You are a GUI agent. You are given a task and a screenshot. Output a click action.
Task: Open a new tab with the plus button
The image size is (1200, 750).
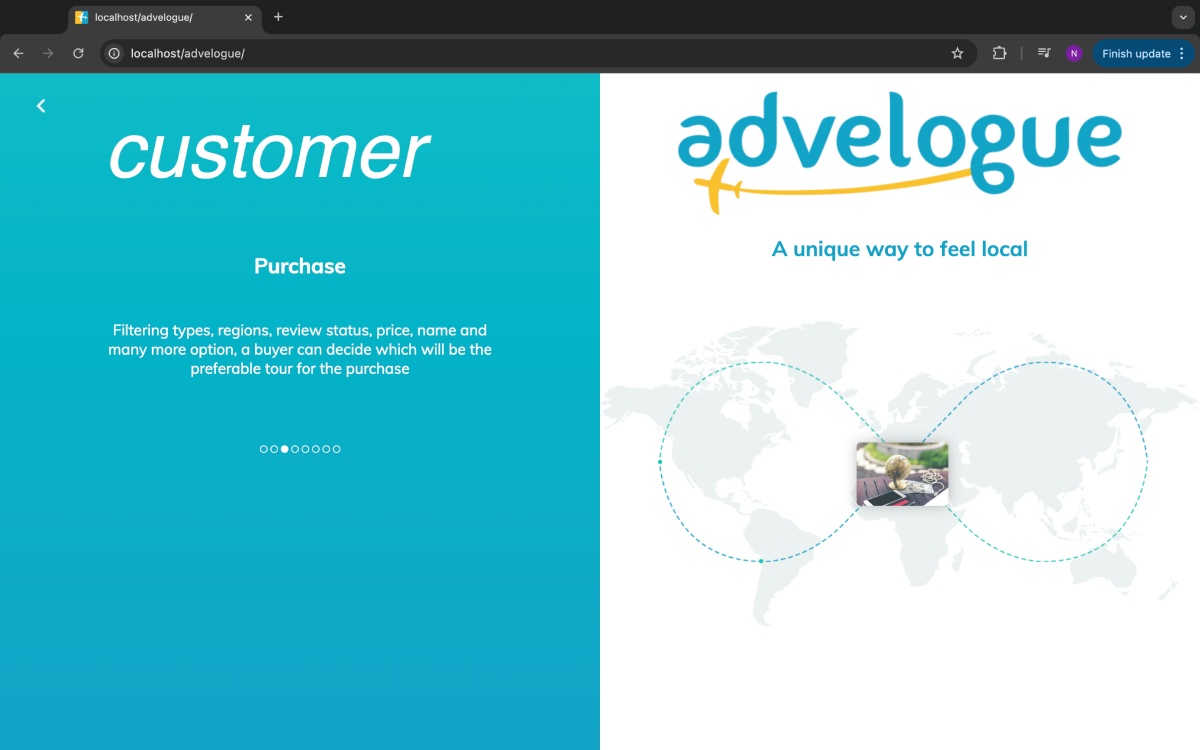click(278, 17)
